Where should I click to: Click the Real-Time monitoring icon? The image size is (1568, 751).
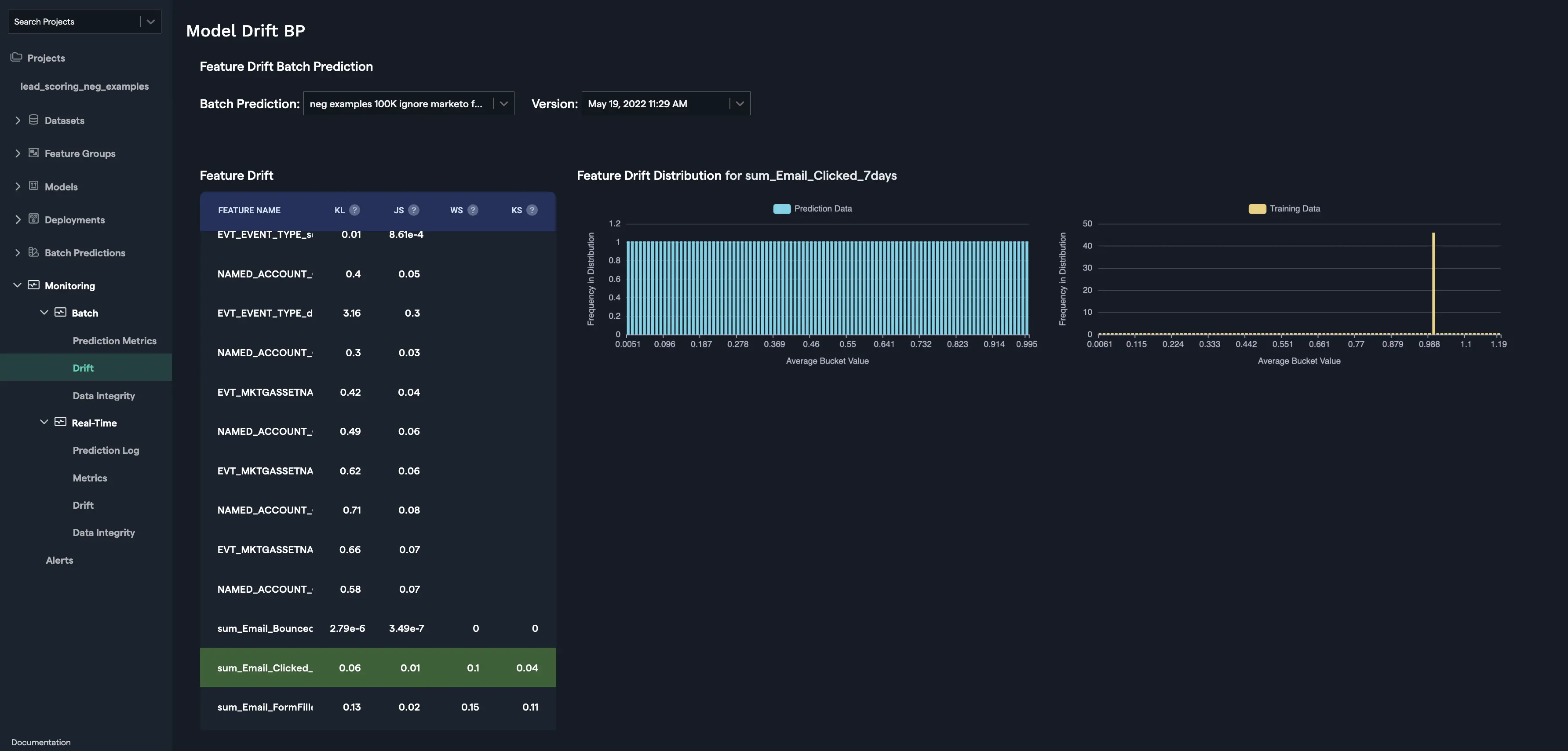60,423
